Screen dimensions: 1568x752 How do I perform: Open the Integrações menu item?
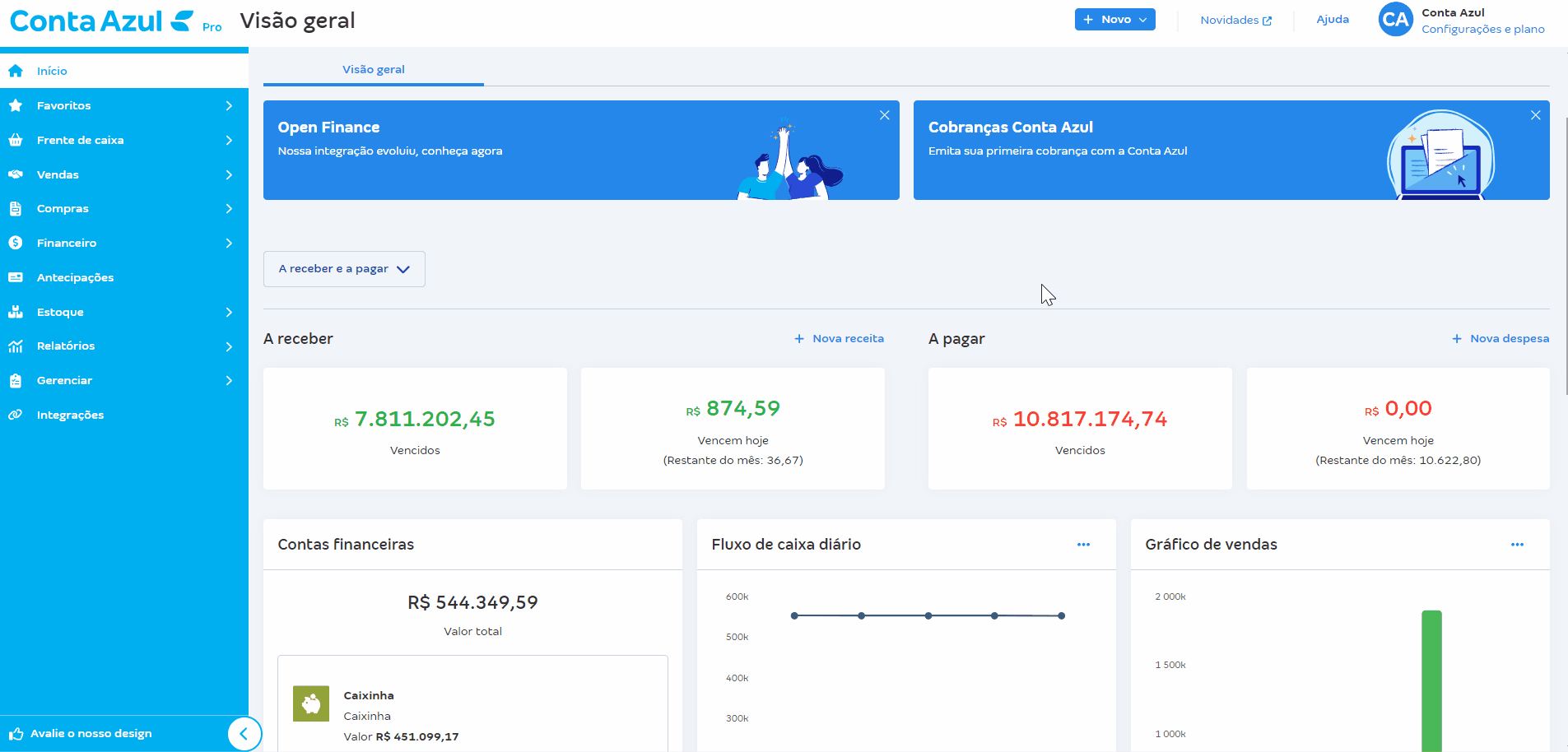point(124,415)
